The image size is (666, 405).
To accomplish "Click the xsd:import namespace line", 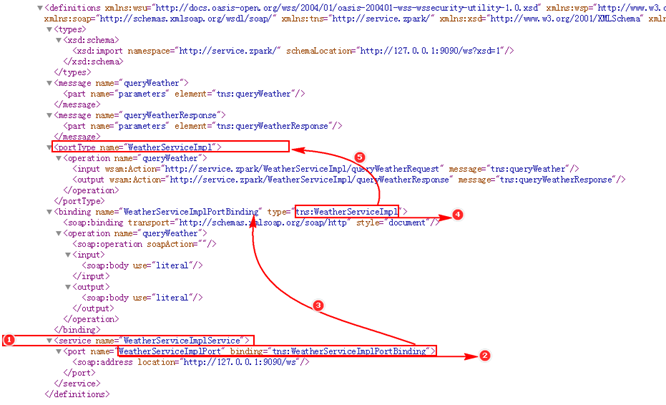I will click(x=293, y=51).
